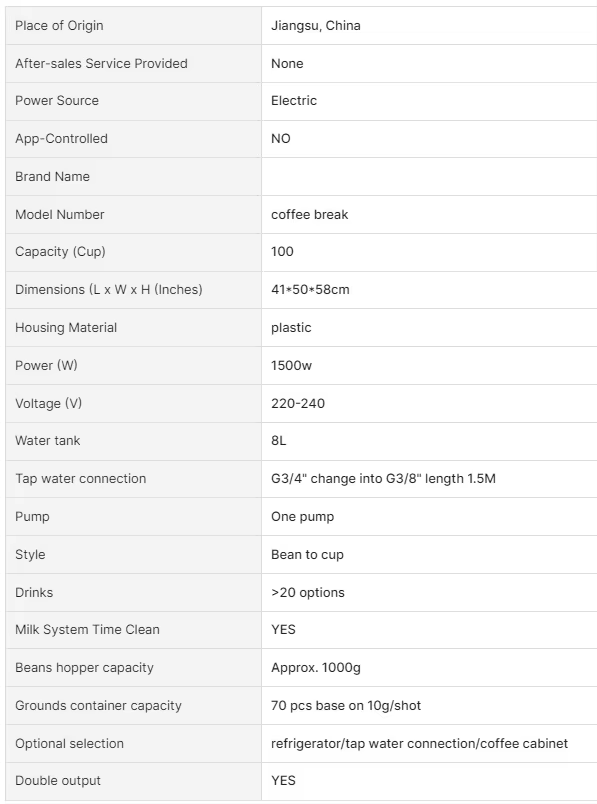Select the One pump value
Image resolution: width=597 pixels, height=804 pixels.
[x=302, y=517]
